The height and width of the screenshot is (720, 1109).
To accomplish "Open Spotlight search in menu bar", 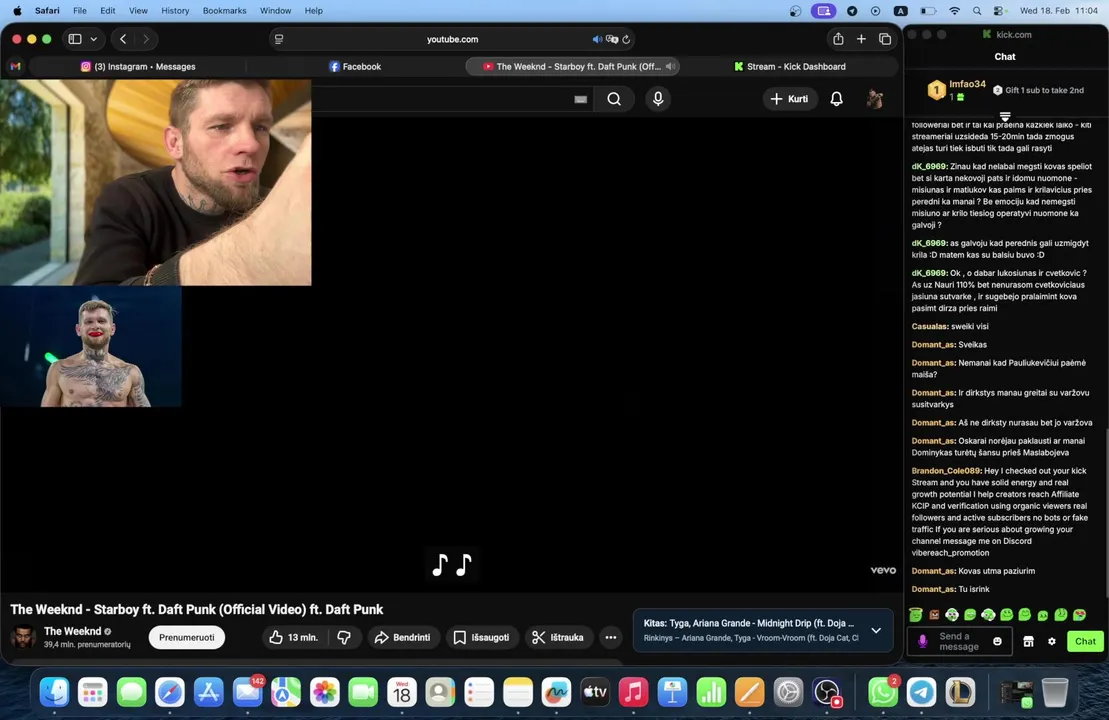I will coord(977,11).
